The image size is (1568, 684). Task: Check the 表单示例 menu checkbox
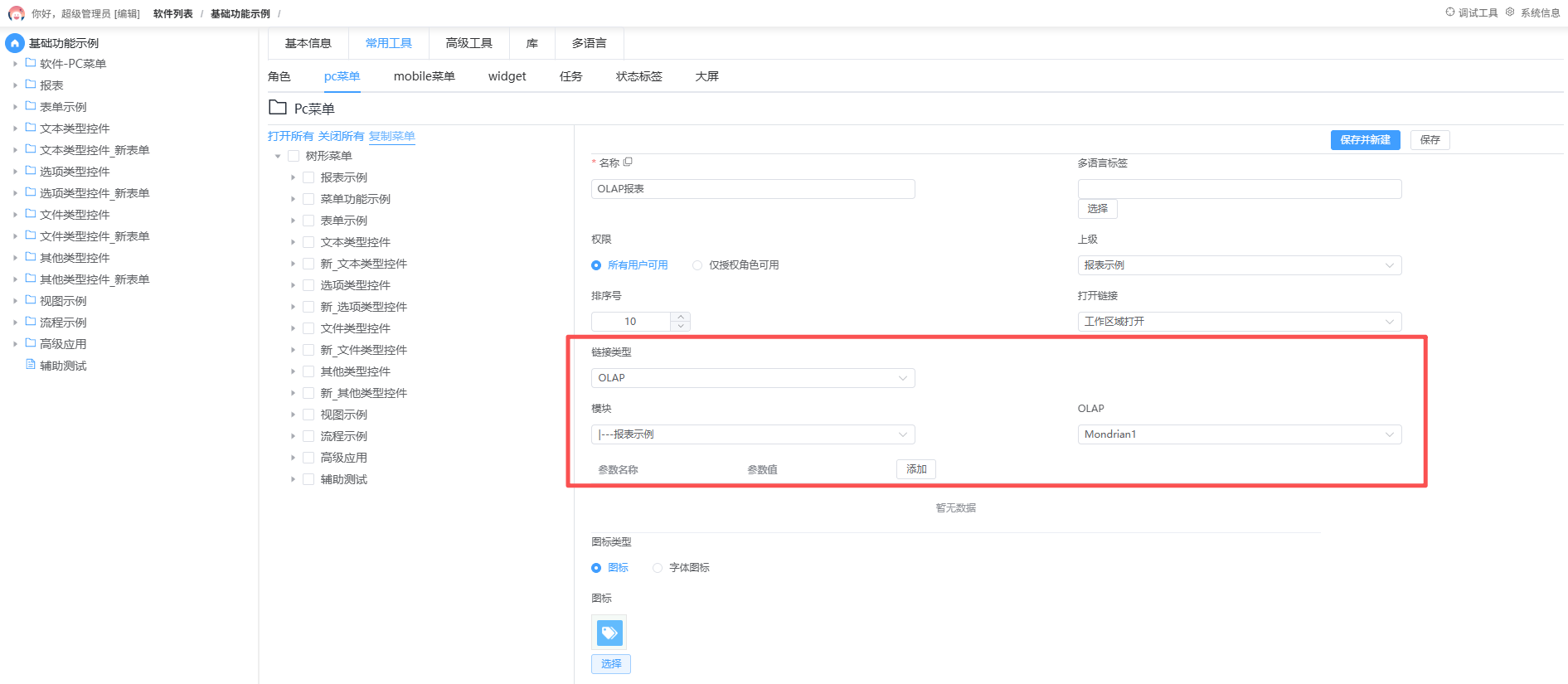pos(308,221)
